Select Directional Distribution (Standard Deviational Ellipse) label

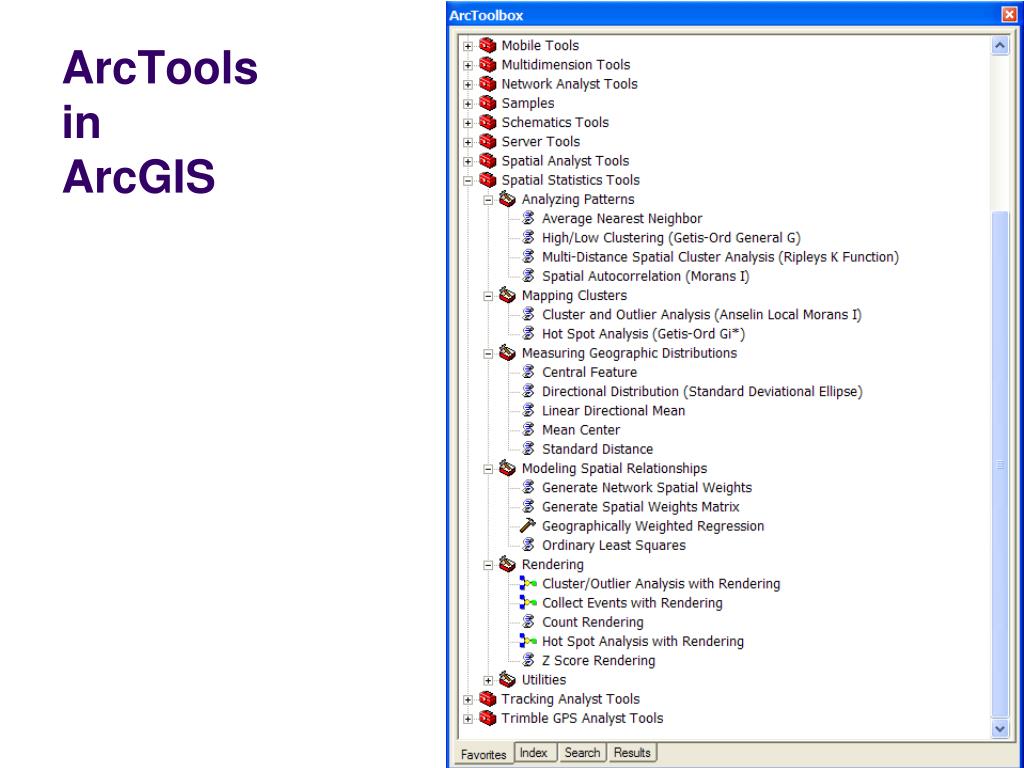tap(702, 391)
